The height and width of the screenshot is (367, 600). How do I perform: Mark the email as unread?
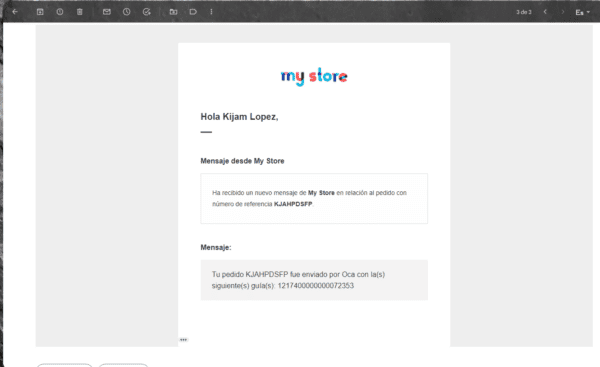pos(107,12)
